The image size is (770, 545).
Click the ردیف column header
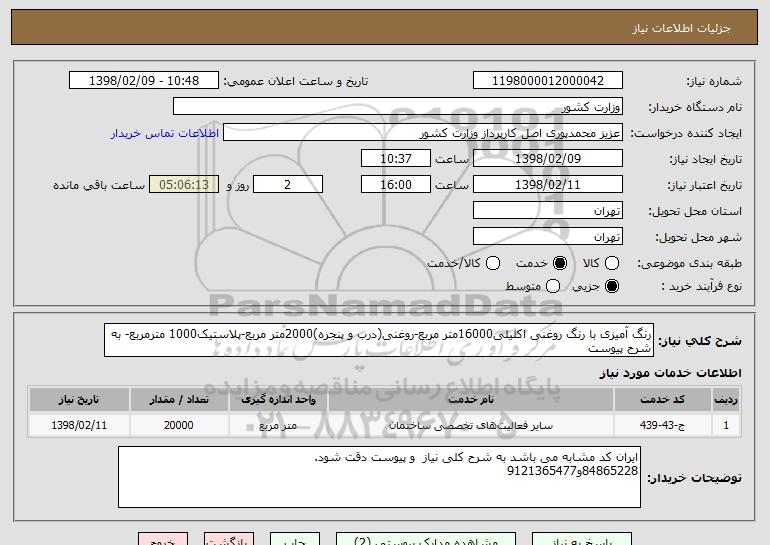[726, 400]
